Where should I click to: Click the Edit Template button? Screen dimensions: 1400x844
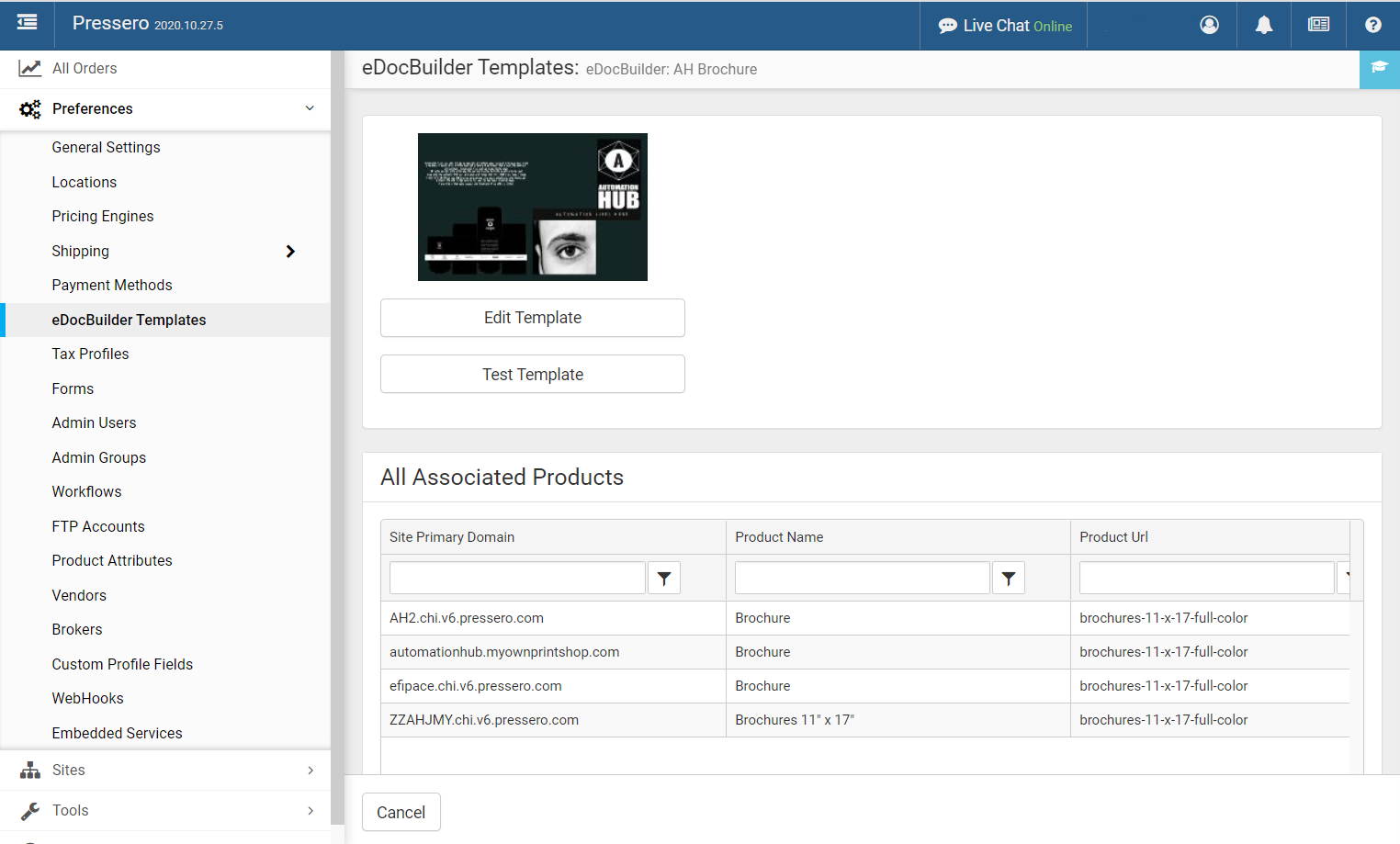pyautogui.click(x=533, y=318)
